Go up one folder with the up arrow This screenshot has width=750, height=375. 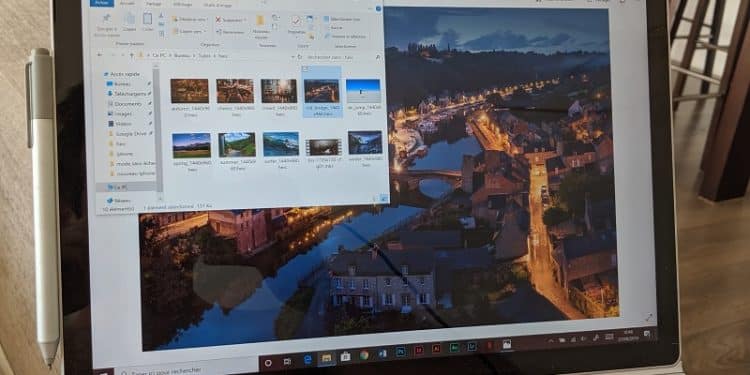[x=132, y=55]
